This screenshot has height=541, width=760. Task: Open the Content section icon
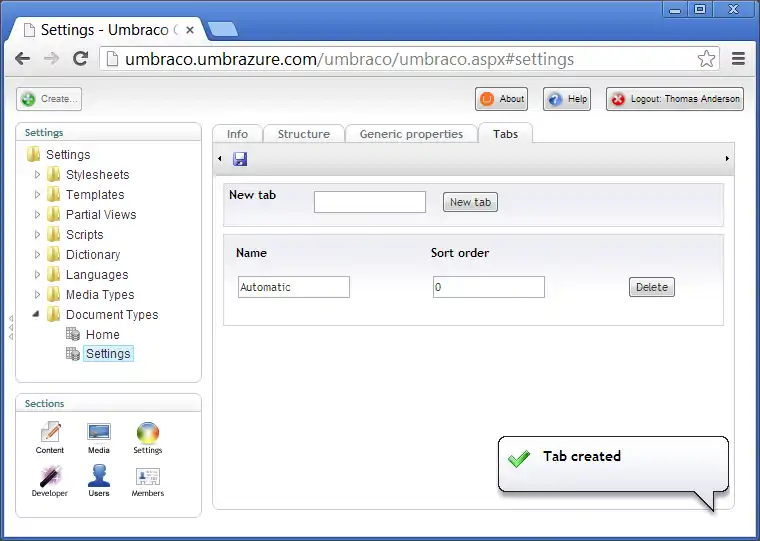50,437
